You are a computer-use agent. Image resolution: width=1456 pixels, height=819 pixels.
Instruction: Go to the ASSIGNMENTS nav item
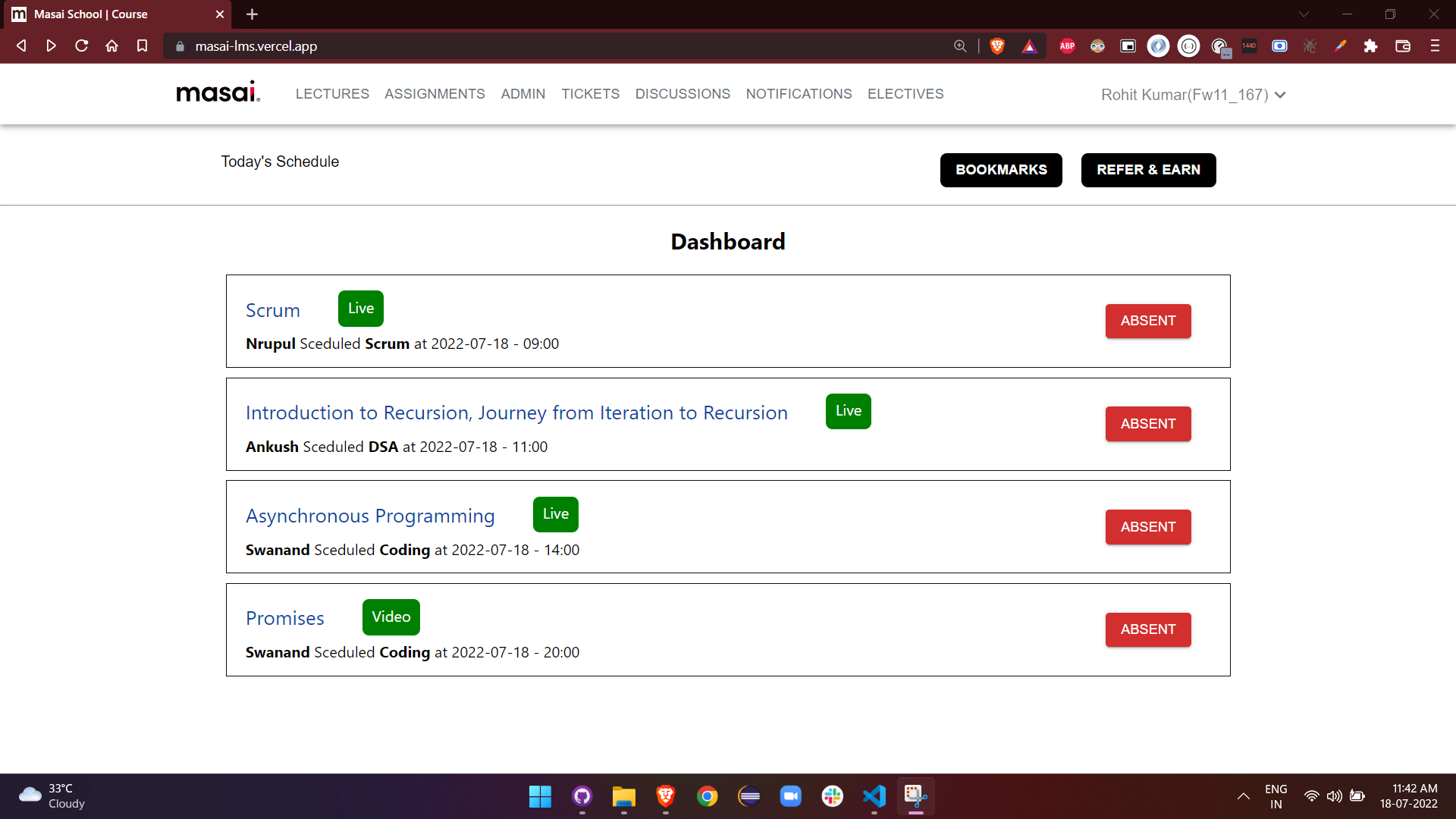click(x=435, y=94)
